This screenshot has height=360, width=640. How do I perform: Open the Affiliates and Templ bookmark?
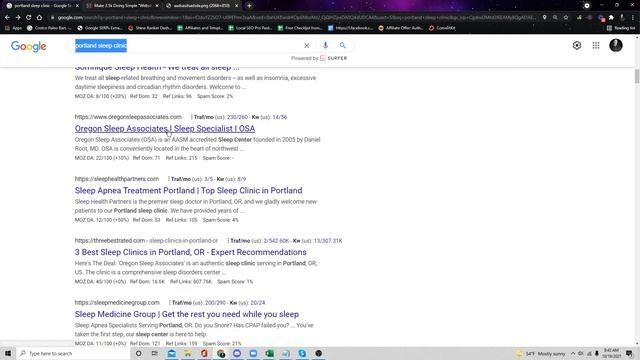click(200, 28)
